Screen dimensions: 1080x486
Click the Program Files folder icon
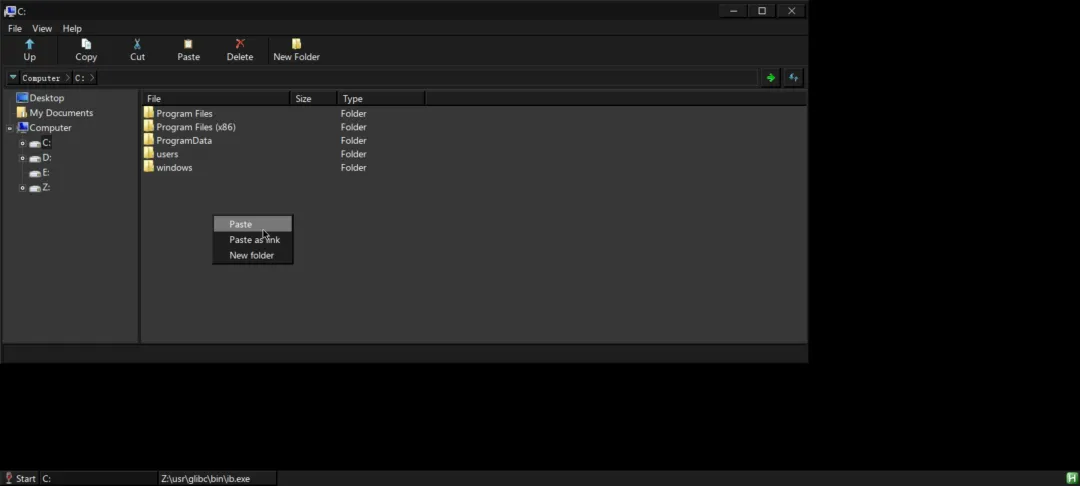[x=149, y=113]
